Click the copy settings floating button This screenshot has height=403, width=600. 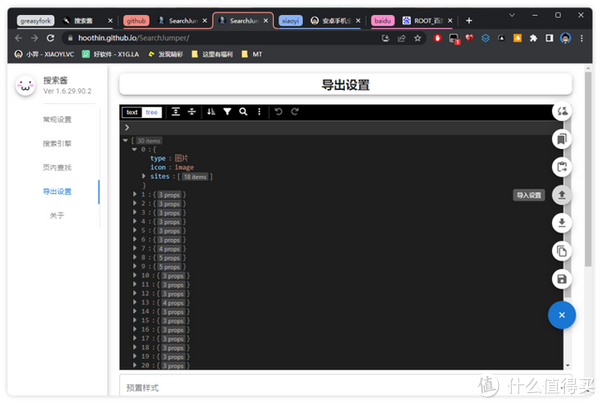(x=561, y=251)
